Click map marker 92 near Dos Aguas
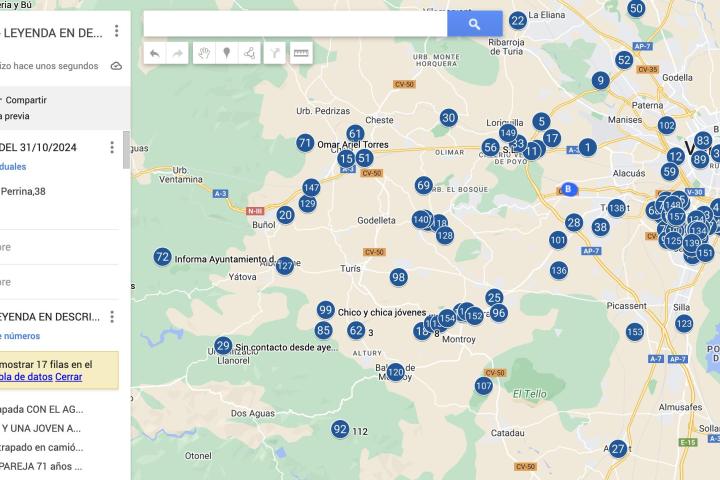 (340, 429)
